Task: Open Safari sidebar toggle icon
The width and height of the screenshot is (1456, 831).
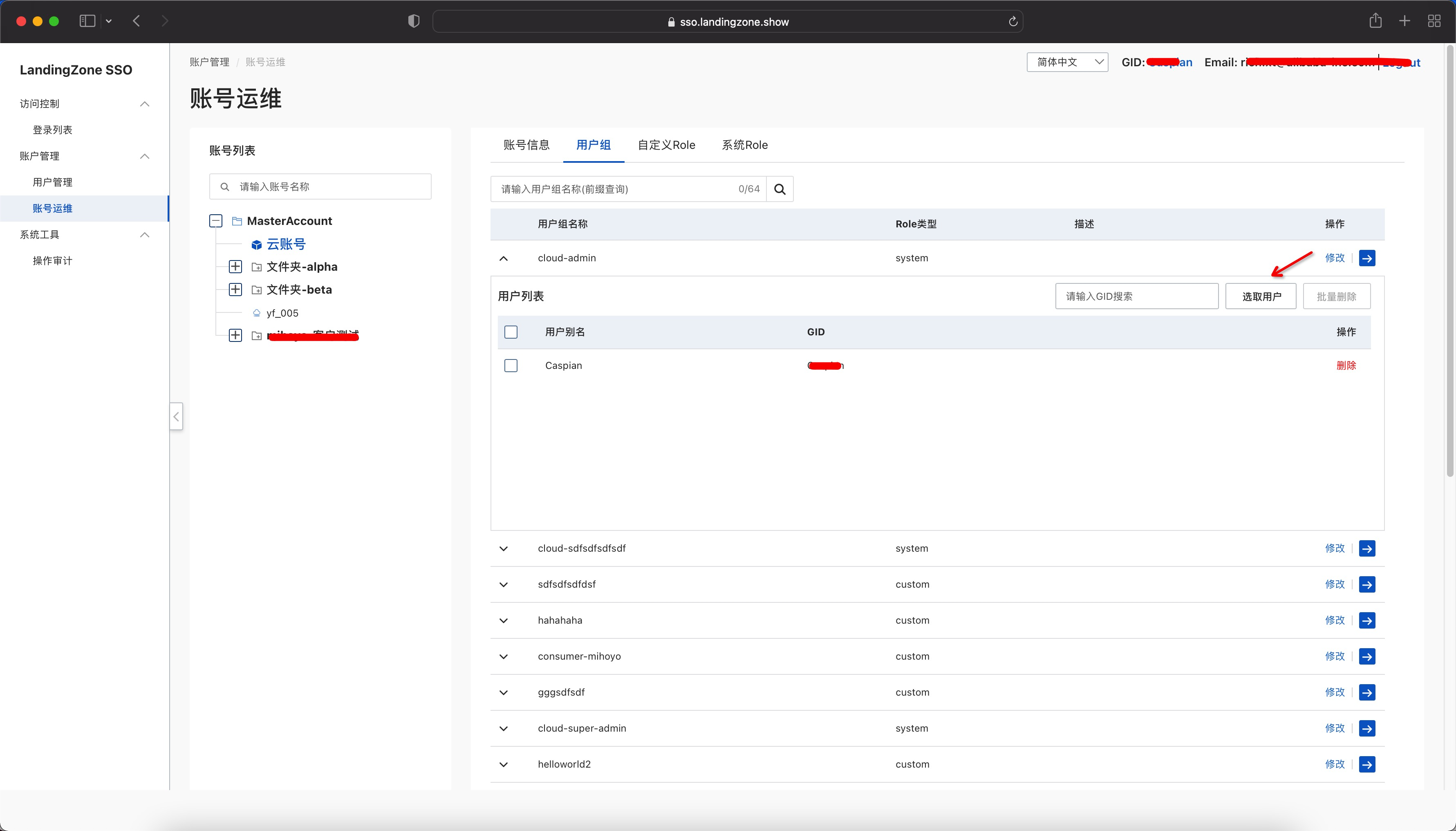Action: click(87, 21)
